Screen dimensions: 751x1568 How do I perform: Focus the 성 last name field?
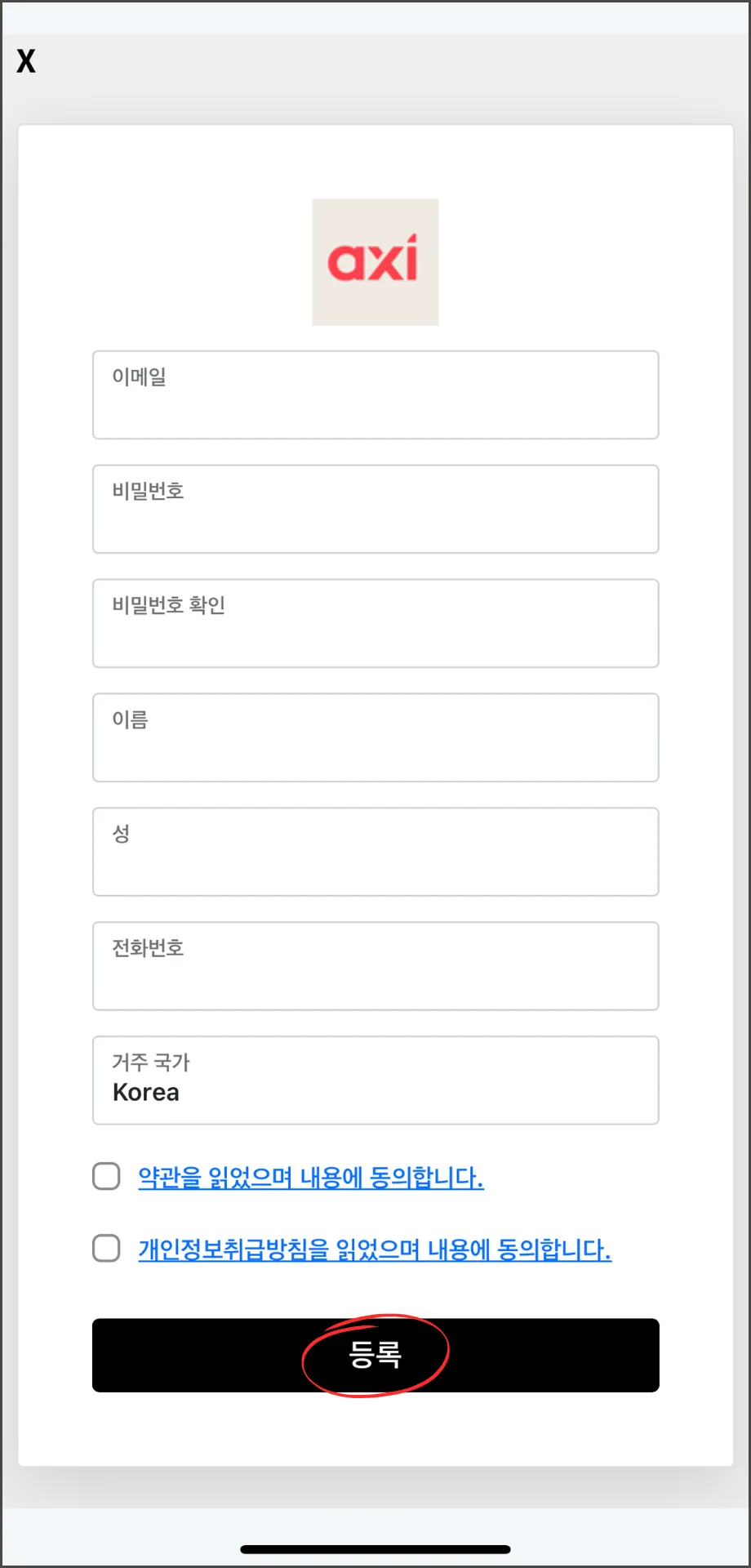pyautogui.click(x=375, y=853)
